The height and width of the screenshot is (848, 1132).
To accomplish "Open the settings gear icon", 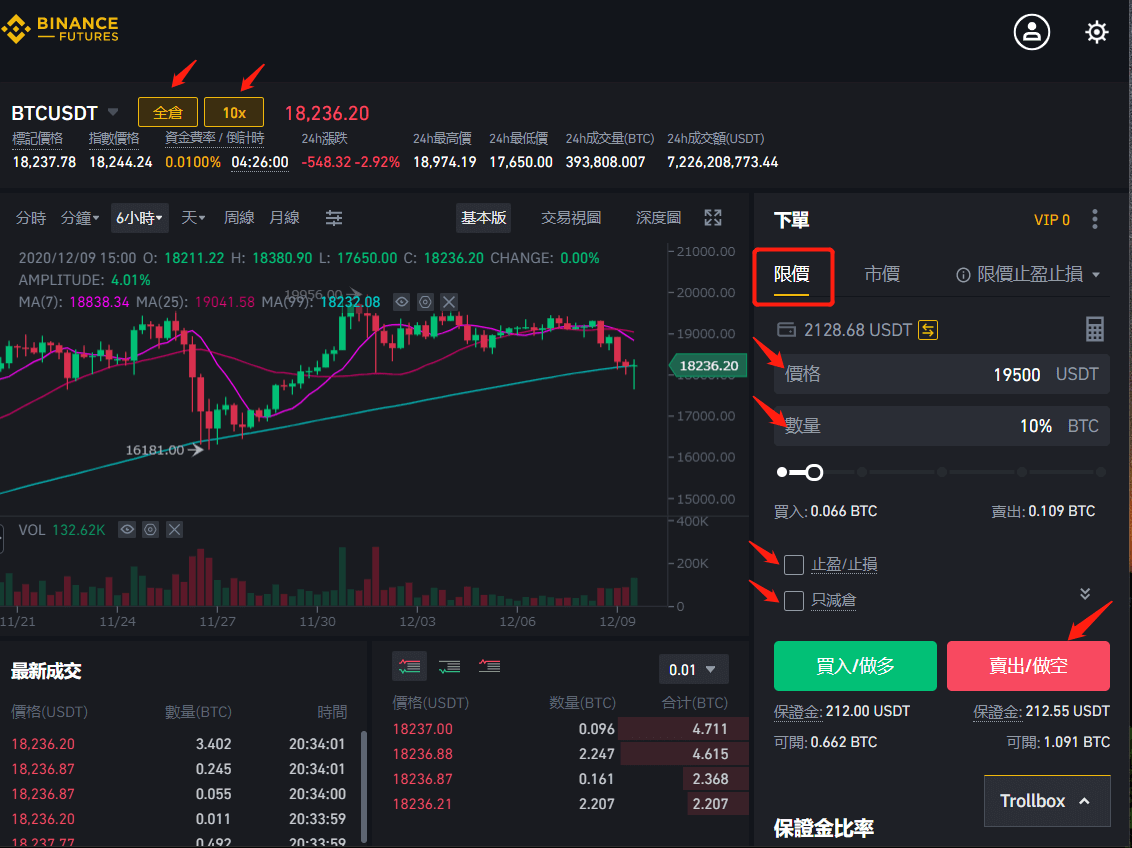I will [1097, 32].
